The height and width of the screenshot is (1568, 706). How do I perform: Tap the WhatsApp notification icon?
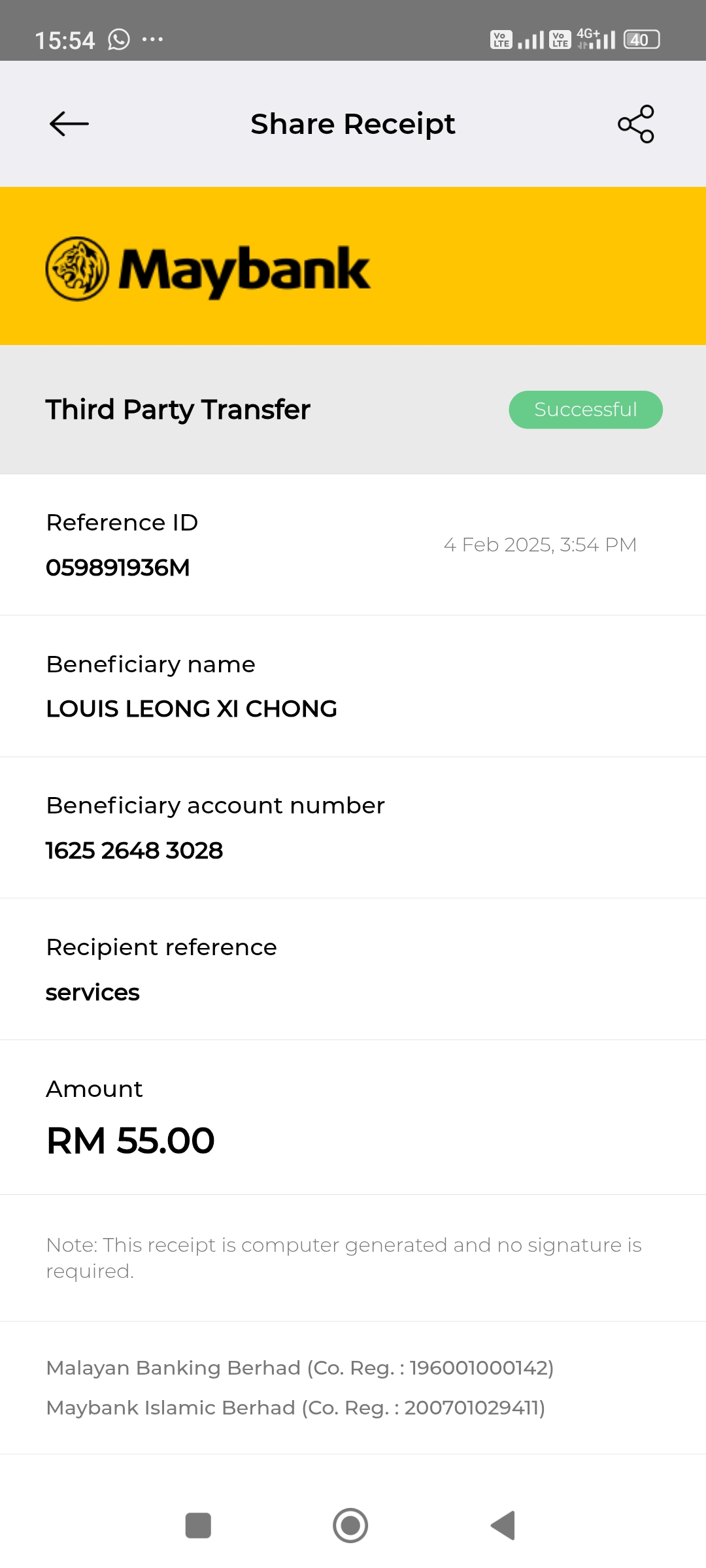point(119,40)
